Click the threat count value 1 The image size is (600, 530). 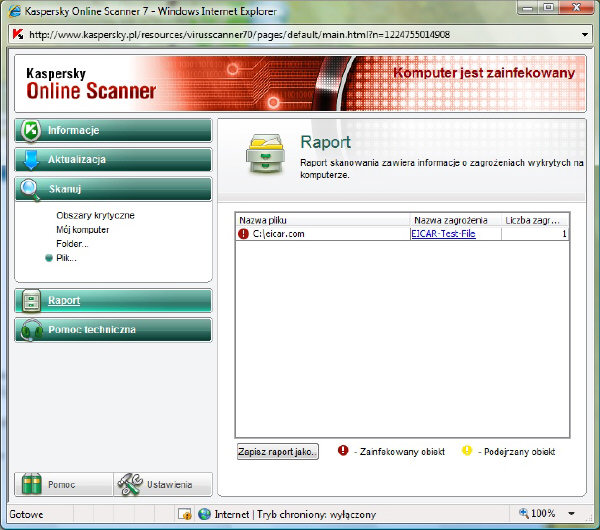564,233
